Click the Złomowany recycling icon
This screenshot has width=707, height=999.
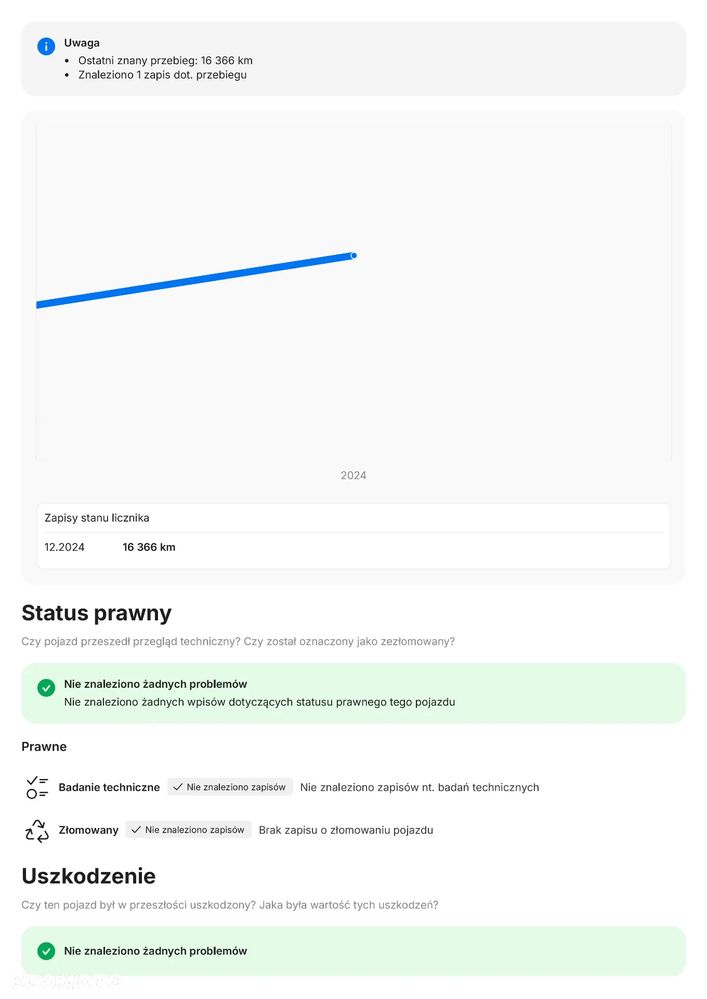[x=37, y=830]
